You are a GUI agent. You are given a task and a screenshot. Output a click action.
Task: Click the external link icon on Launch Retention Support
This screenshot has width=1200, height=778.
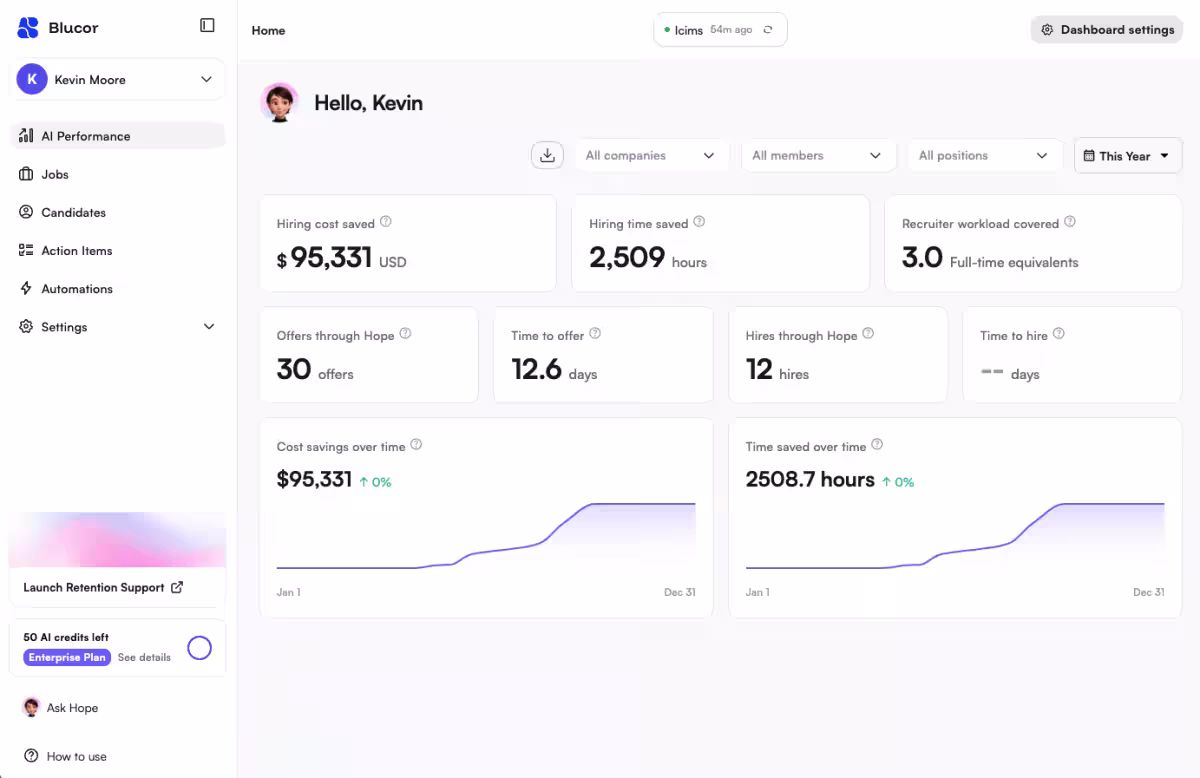point(177,587)
